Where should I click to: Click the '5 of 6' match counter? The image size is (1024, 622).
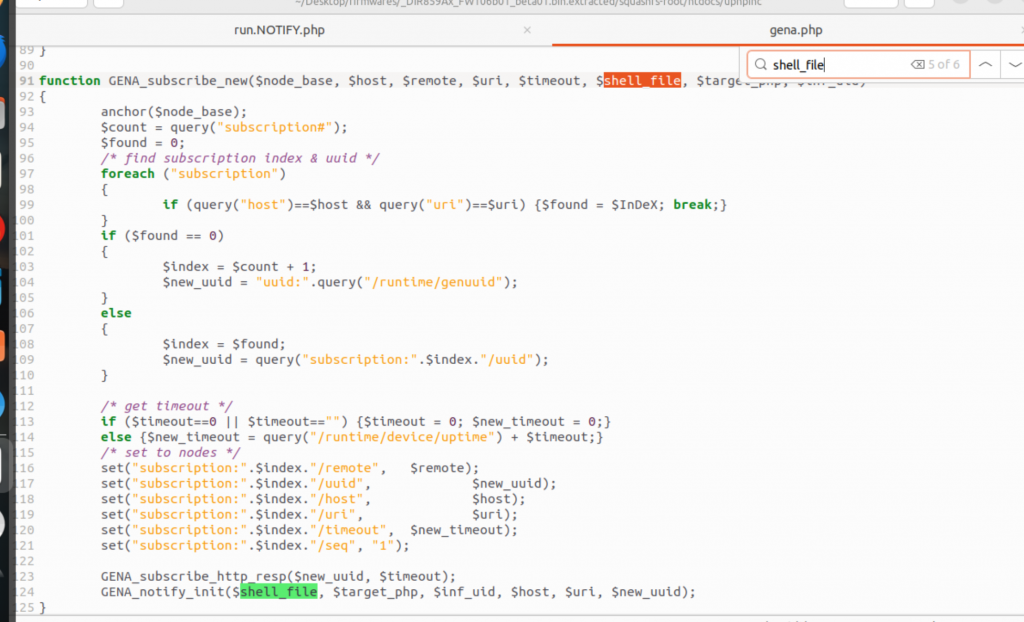click(943, 65)
